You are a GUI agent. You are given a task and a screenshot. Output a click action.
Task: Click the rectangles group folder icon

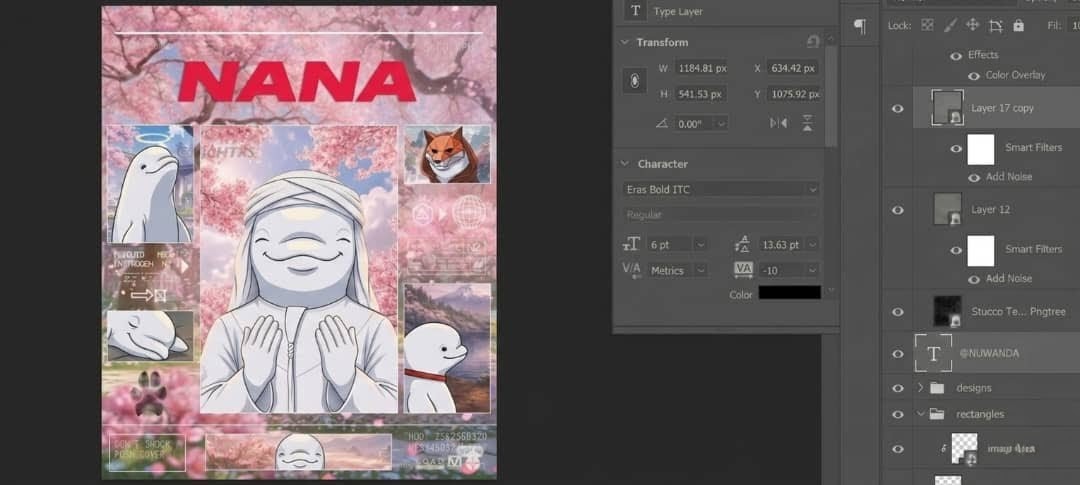pos(937,414)
